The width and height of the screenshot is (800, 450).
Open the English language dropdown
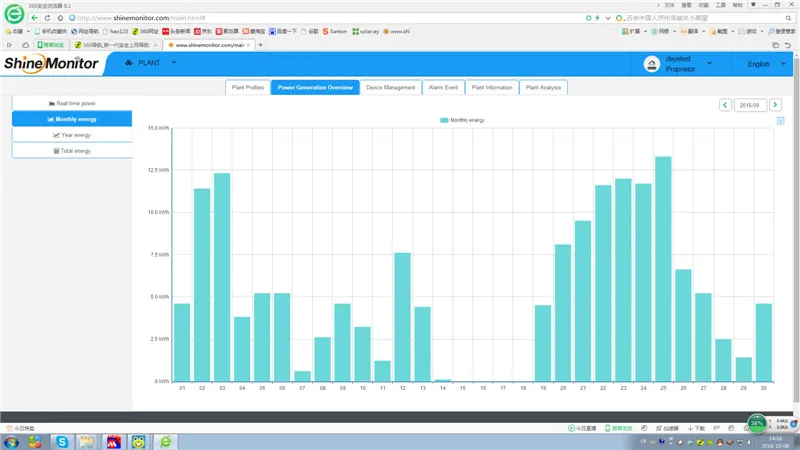click(x=766, y=64)
